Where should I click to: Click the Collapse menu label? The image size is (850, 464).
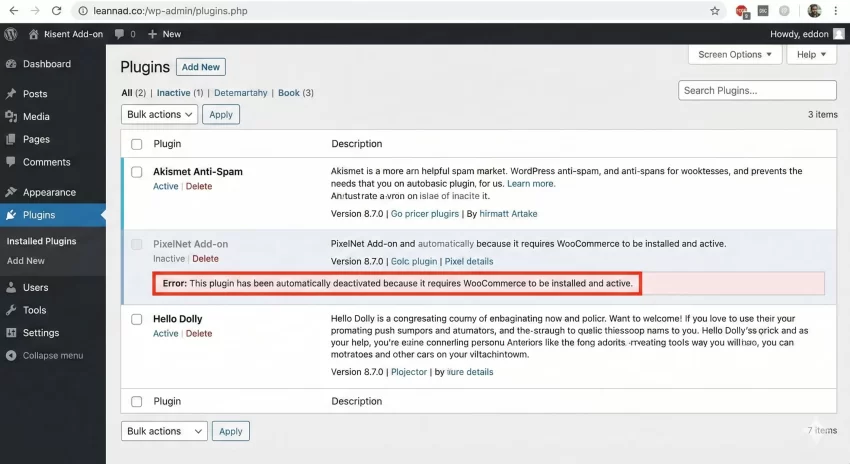click(x=53, y=356)
